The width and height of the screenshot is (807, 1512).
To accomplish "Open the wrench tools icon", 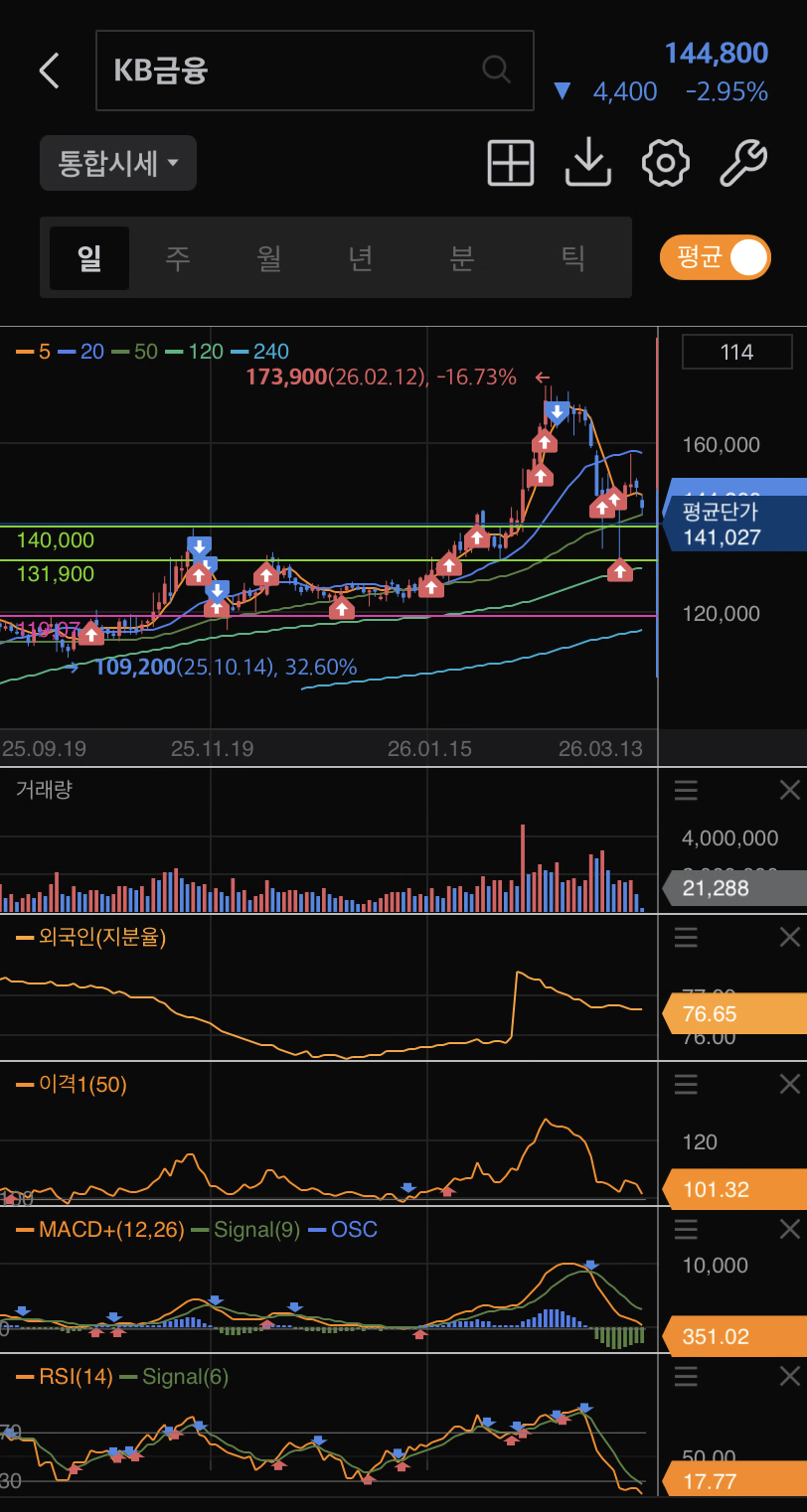I will point(742,163).
